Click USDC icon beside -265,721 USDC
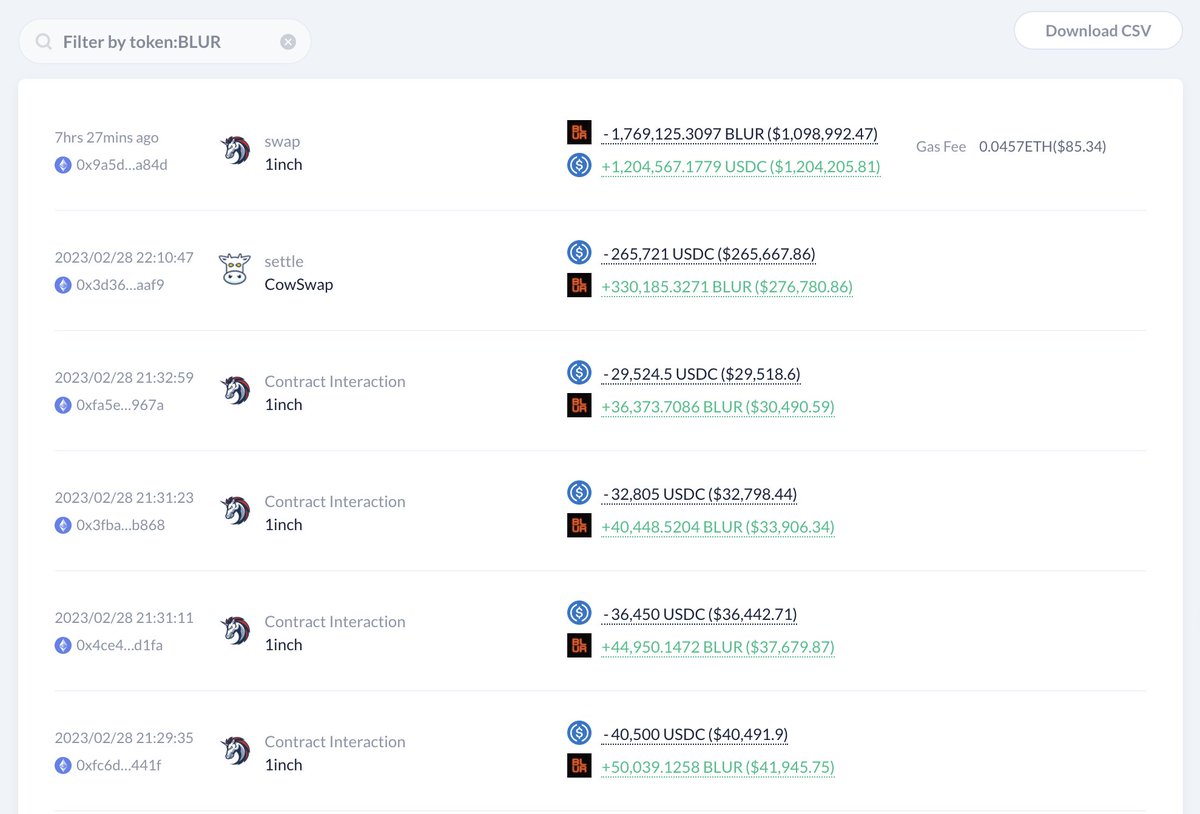 (579, 253)
